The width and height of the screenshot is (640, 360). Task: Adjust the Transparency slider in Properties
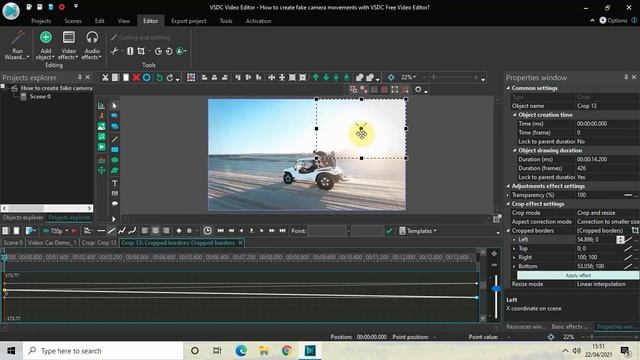click(629, 195)
